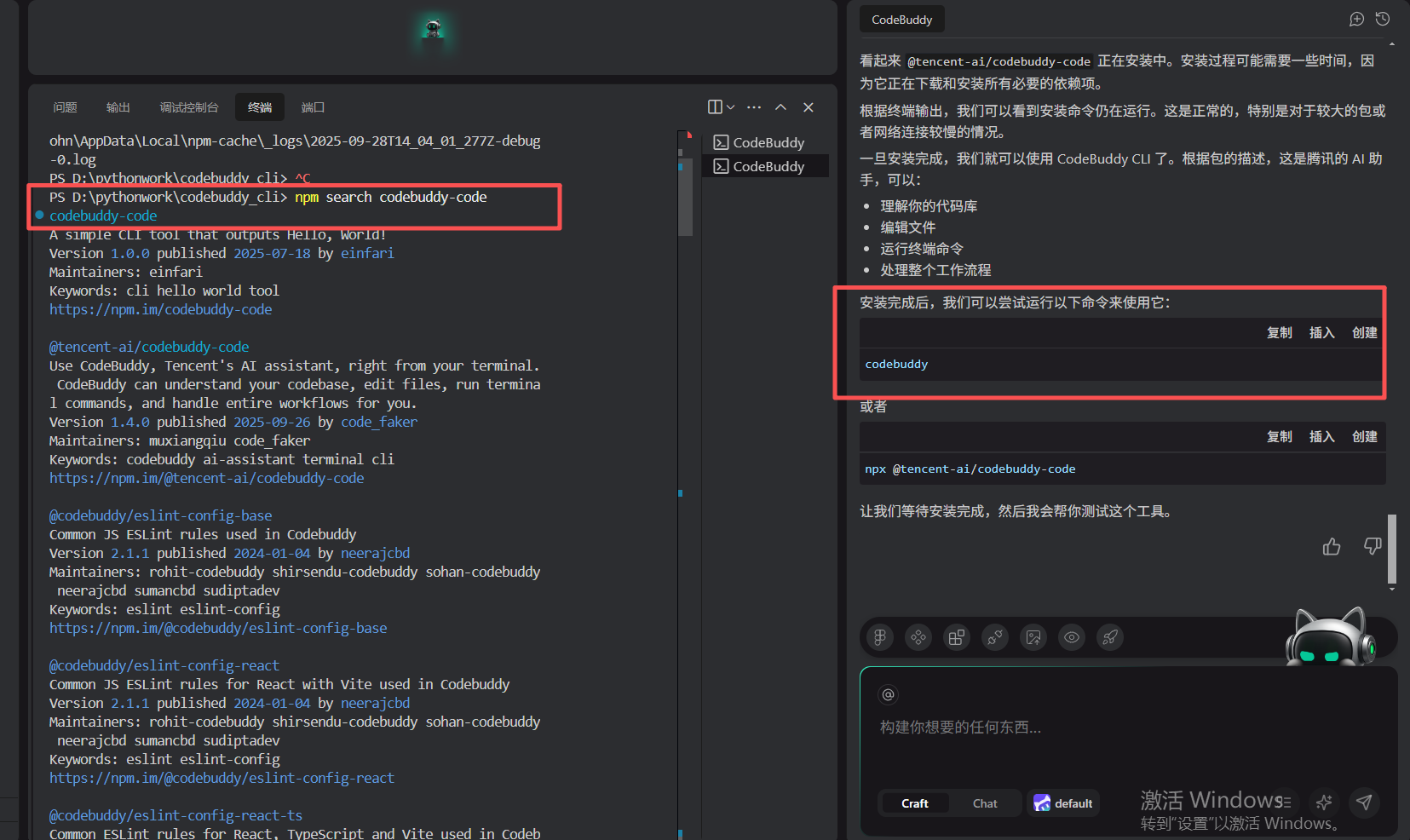The image size is (1410, 840).
Task: Click the plug integration icon
Action: click(995, 637)
